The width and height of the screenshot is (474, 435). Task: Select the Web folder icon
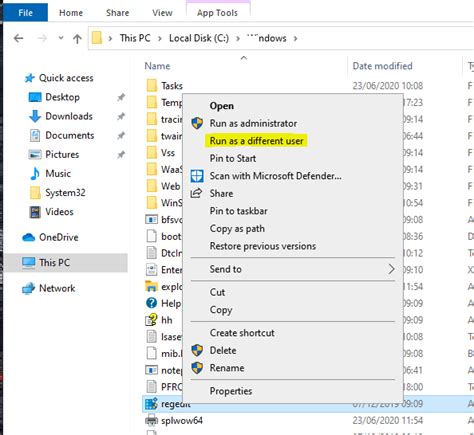pos(152,186)
